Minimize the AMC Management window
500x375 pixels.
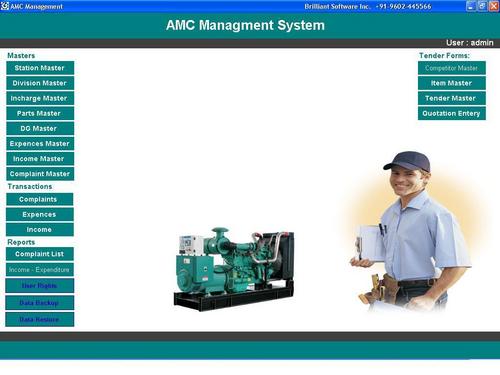pos(471,6)
